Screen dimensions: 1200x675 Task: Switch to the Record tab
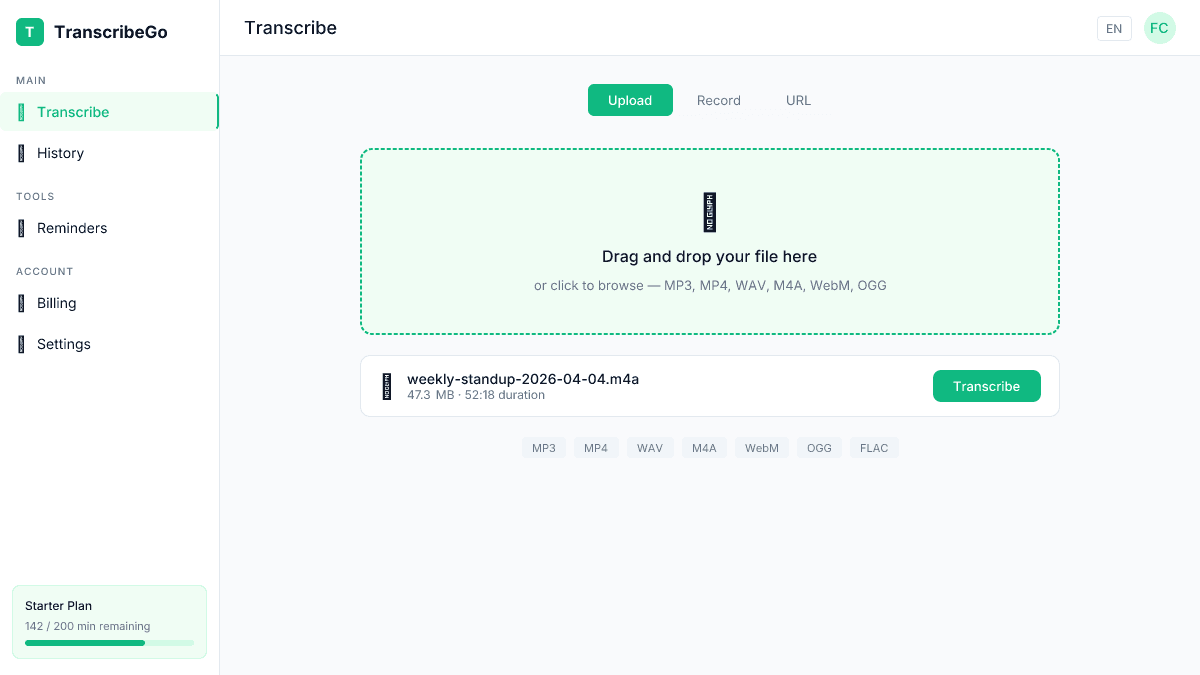[x=718, y=100]
